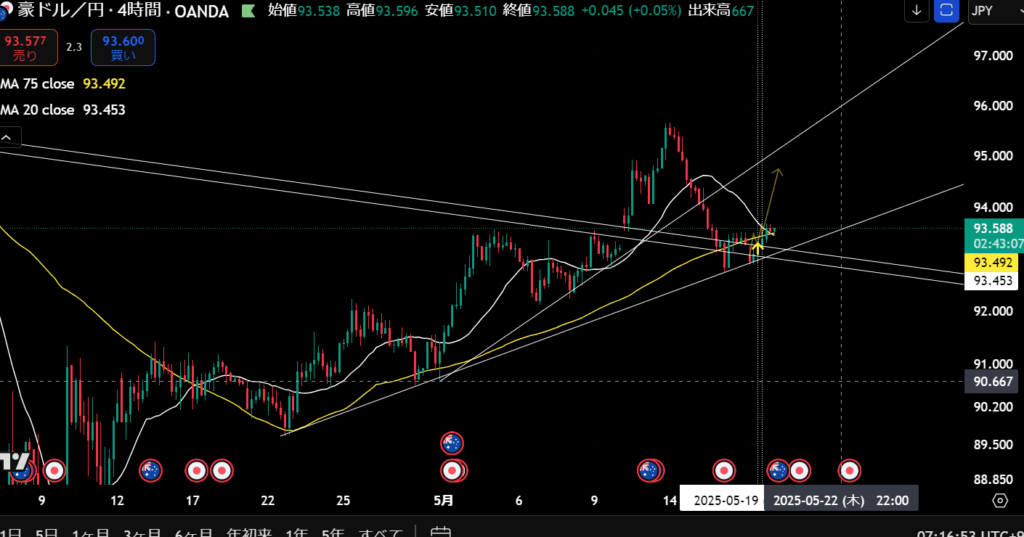Click the 高値 93.596 high value

[382, 11]
